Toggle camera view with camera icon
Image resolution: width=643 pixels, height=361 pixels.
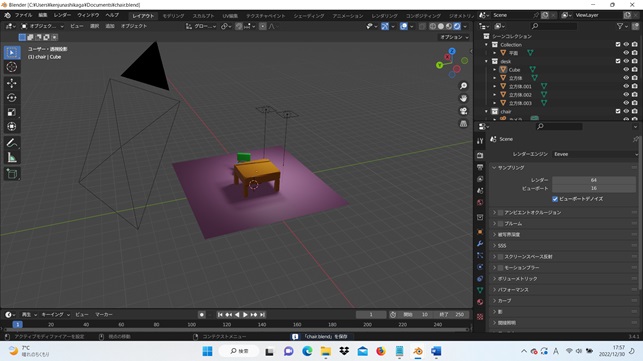tap(463, 111)
